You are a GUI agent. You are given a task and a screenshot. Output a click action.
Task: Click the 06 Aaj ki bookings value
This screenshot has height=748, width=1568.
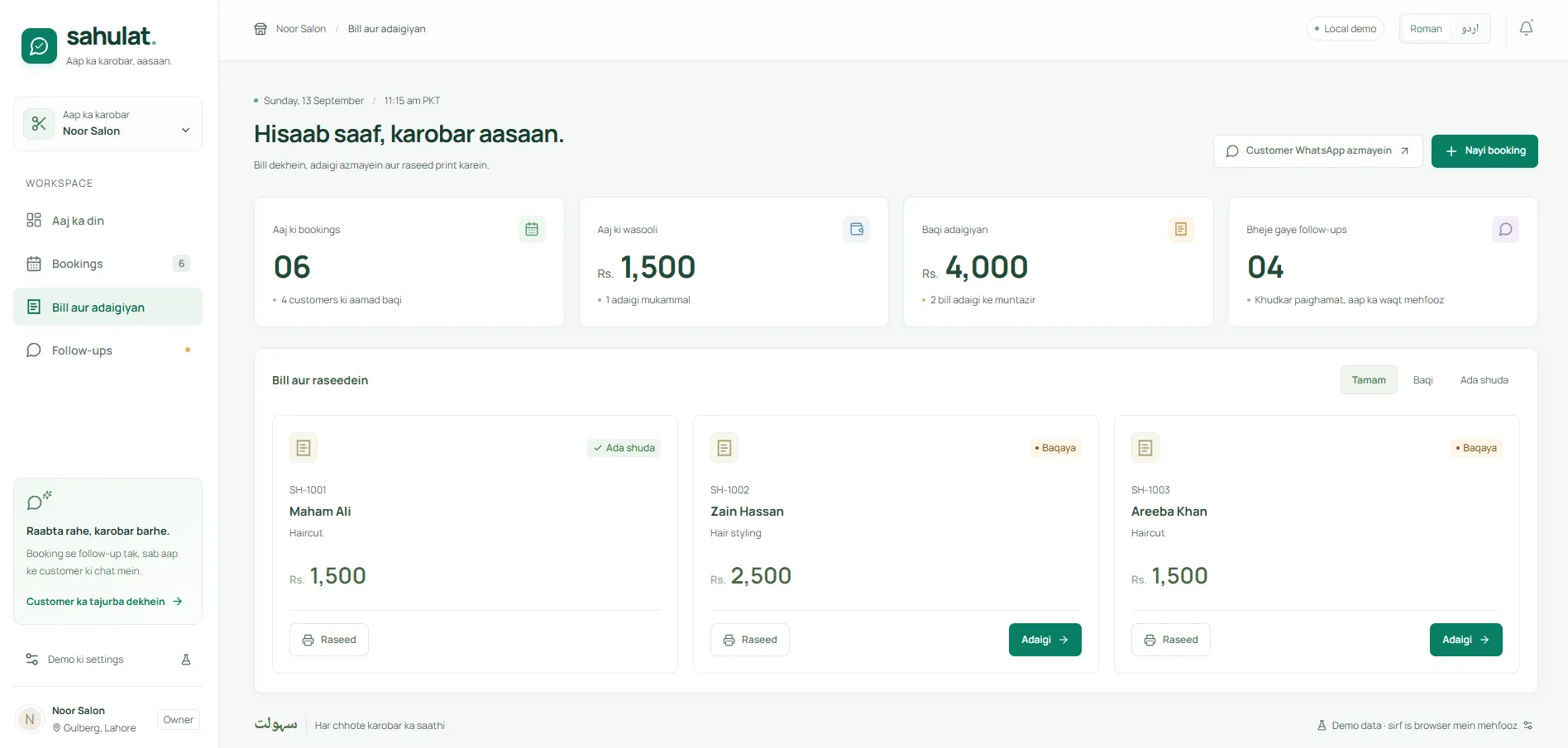pyautogui.click(x=292, y=268)
